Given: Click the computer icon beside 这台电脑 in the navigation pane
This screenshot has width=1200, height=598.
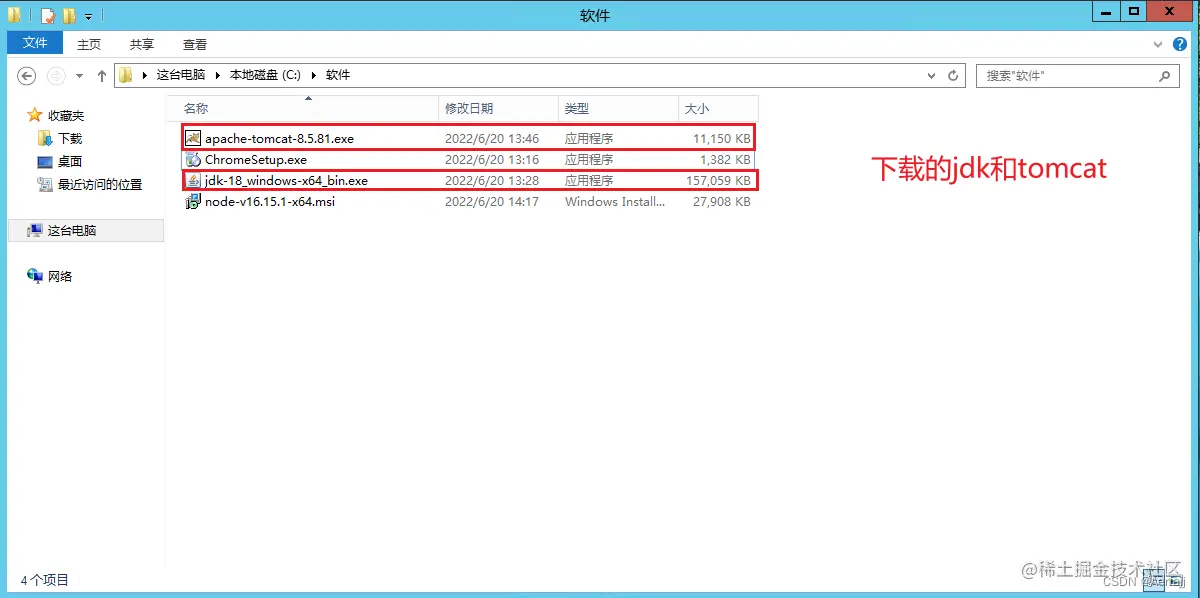Looking at the screenshot, I should (x=35, y=230).
